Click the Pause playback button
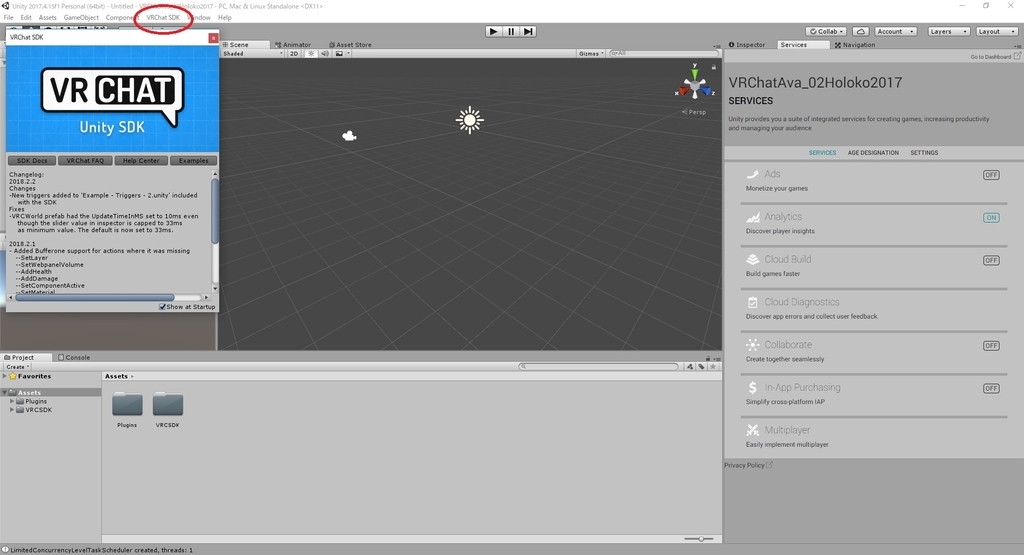The image size is (1024, 555). (x=511, y=31)
